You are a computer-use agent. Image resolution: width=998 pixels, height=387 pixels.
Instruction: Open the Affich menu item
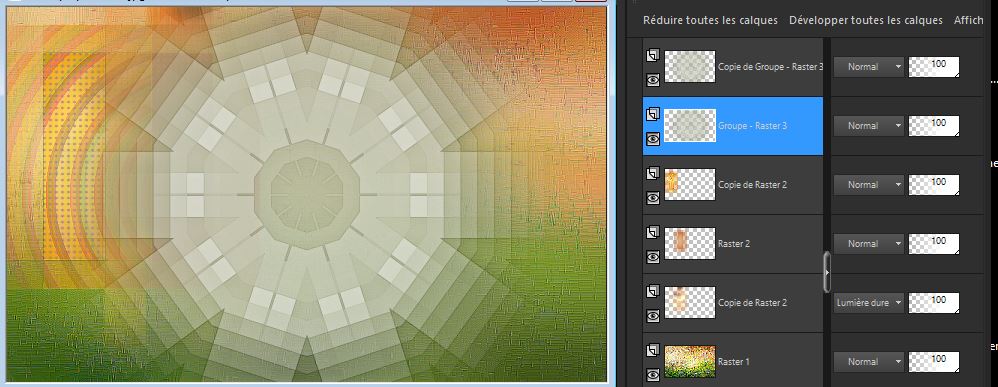pos(968,20)
